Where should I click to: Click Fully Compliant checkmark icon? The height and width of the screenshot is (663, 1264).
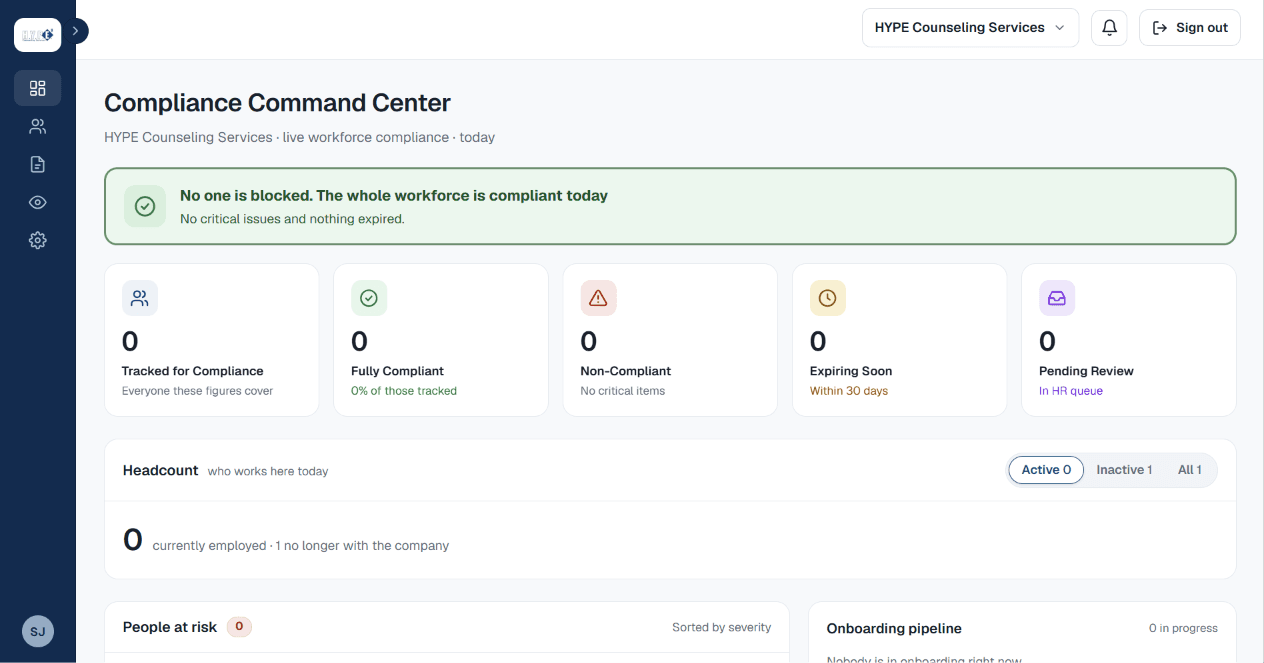pos(369,298)
